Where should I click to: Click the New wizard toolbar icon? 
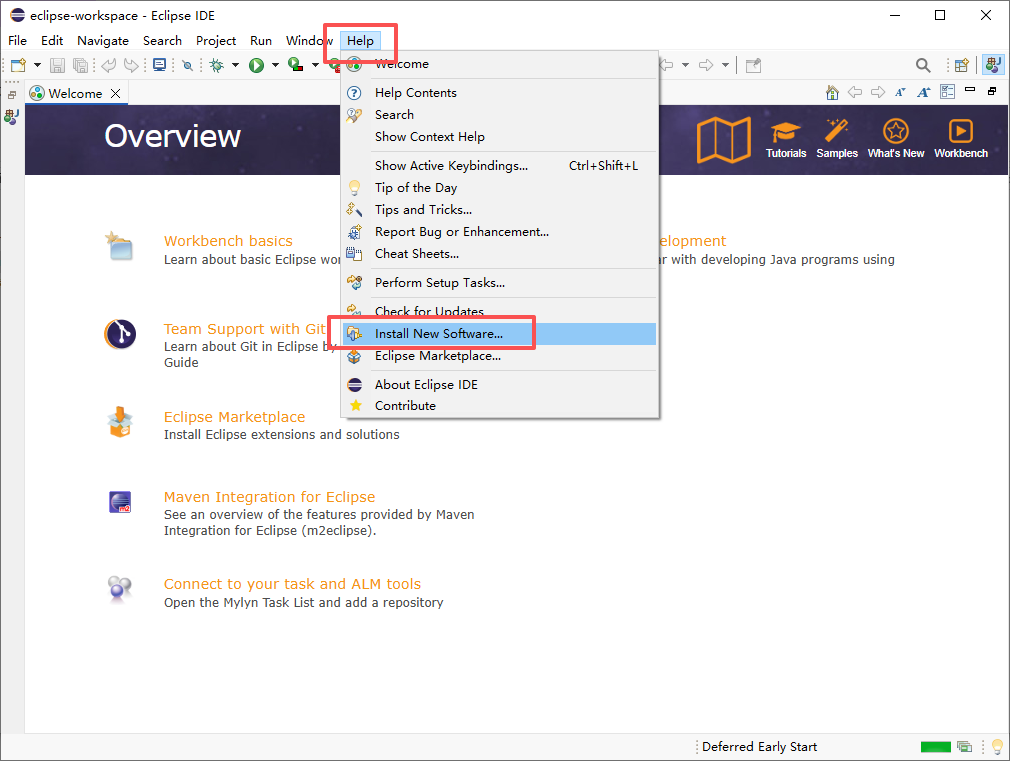coord(19,65)
